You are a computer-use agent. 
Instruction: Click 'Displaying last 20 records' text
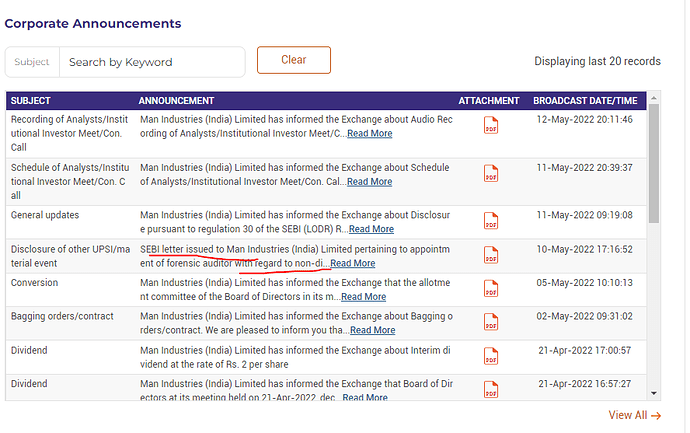pos(597,61)
